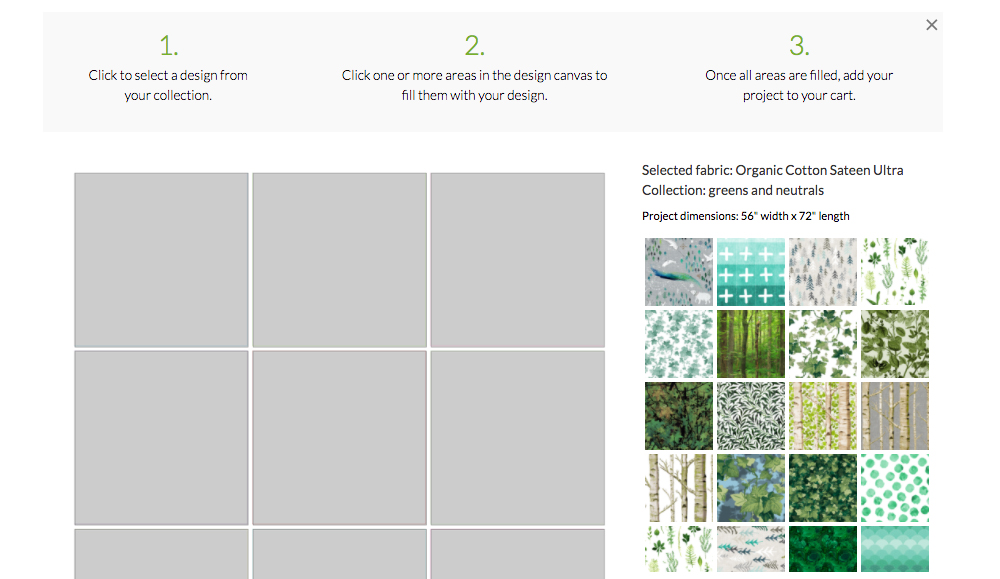Screen dimensions: 1000x579
Task: Fill the center canvas area
Action: [339, 437]
